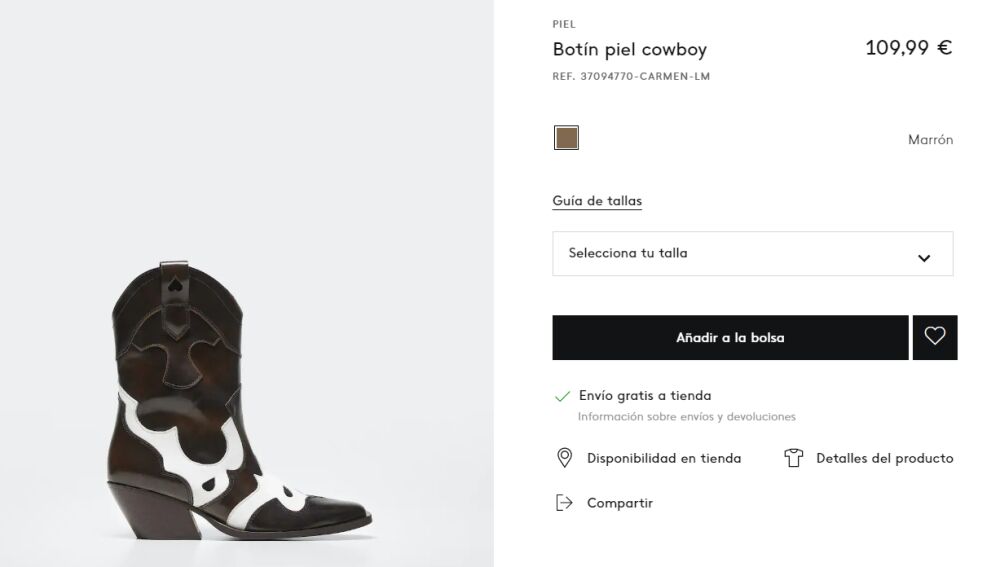Open Información sobre envíos y devoluciones
The image size is (1000, 567).
(x=686, y=417)
